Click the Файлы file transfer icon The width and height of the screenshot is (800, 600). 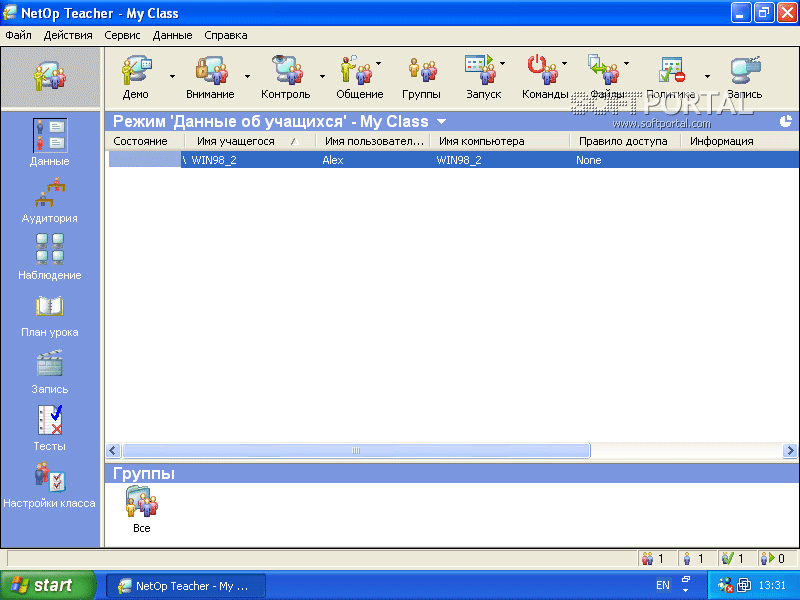(604, 69)
